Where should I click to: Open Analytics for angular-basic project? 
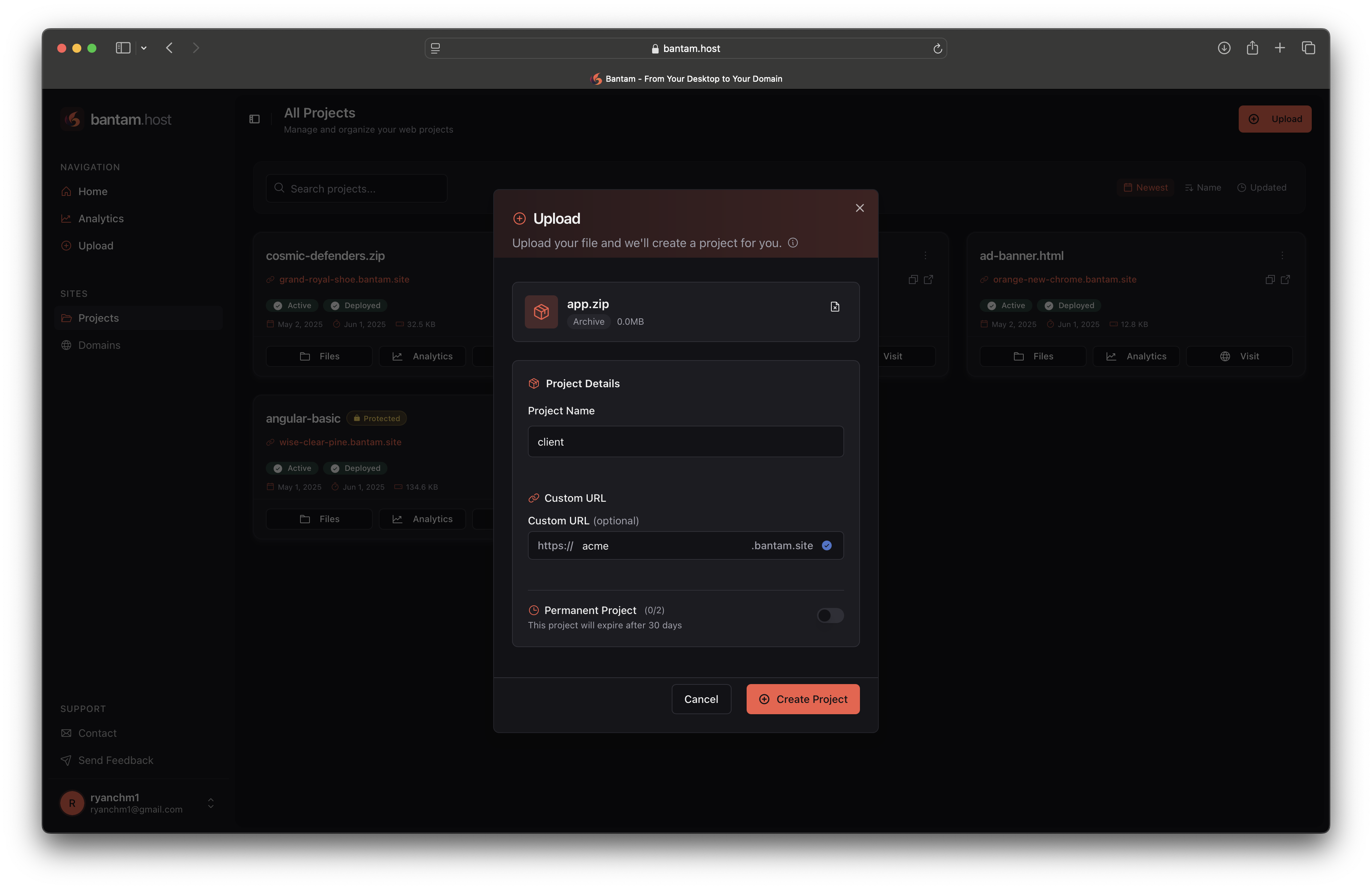click(x=422, y=519)
